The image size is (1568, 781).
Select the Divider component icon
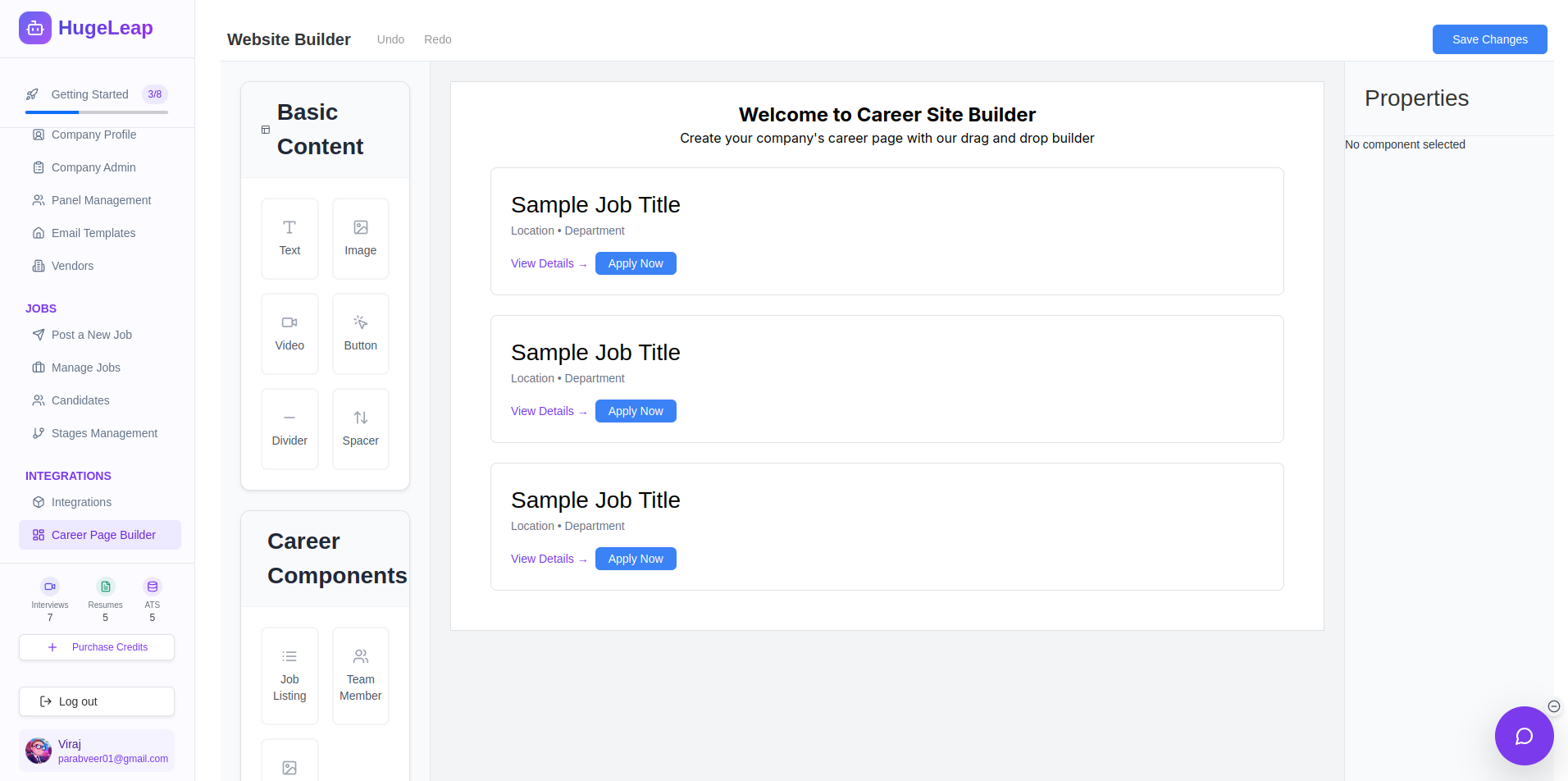[289, 418]
